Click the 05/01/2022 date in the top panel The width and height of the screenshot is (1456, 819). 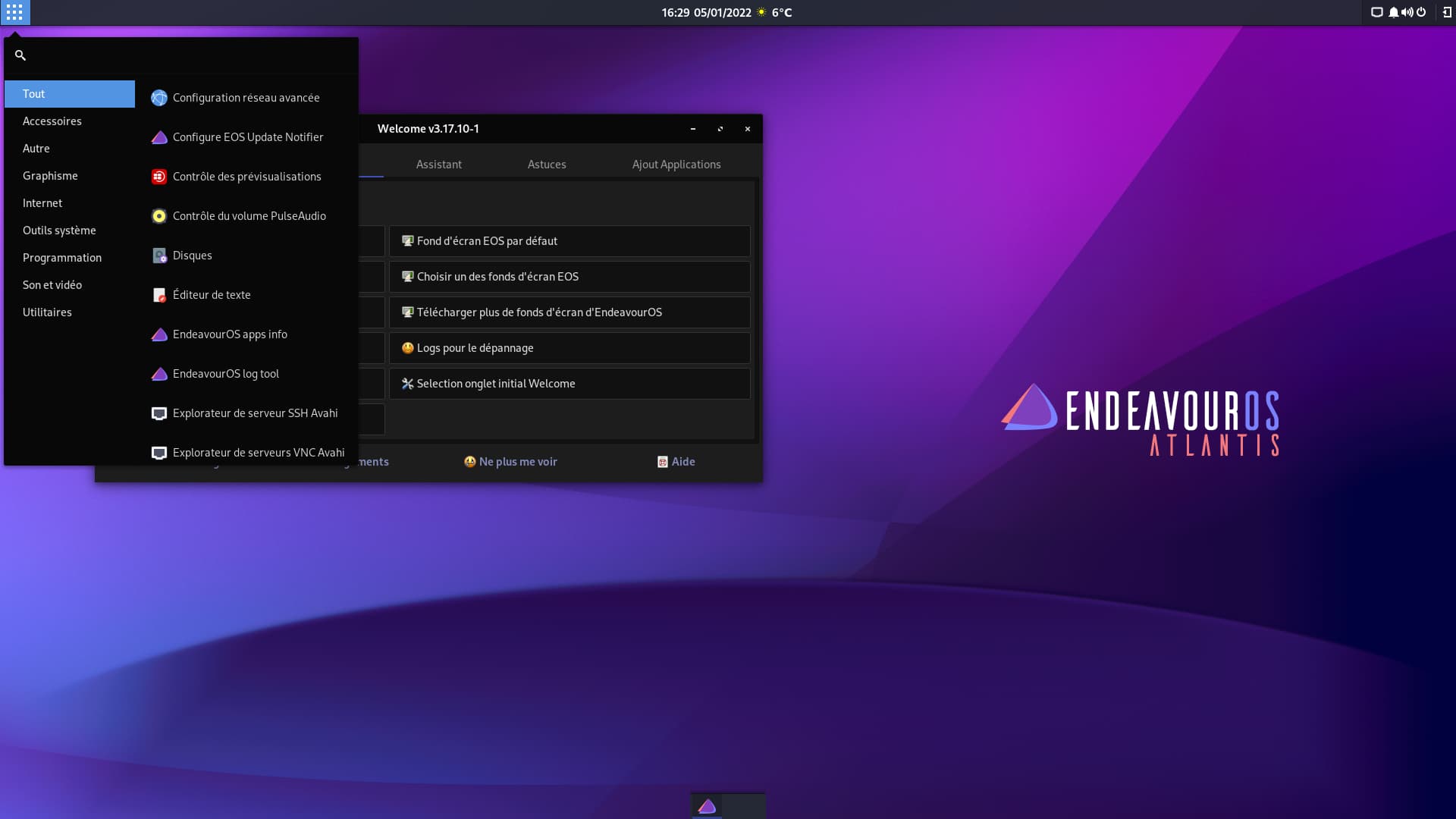(x=723, y=12)
